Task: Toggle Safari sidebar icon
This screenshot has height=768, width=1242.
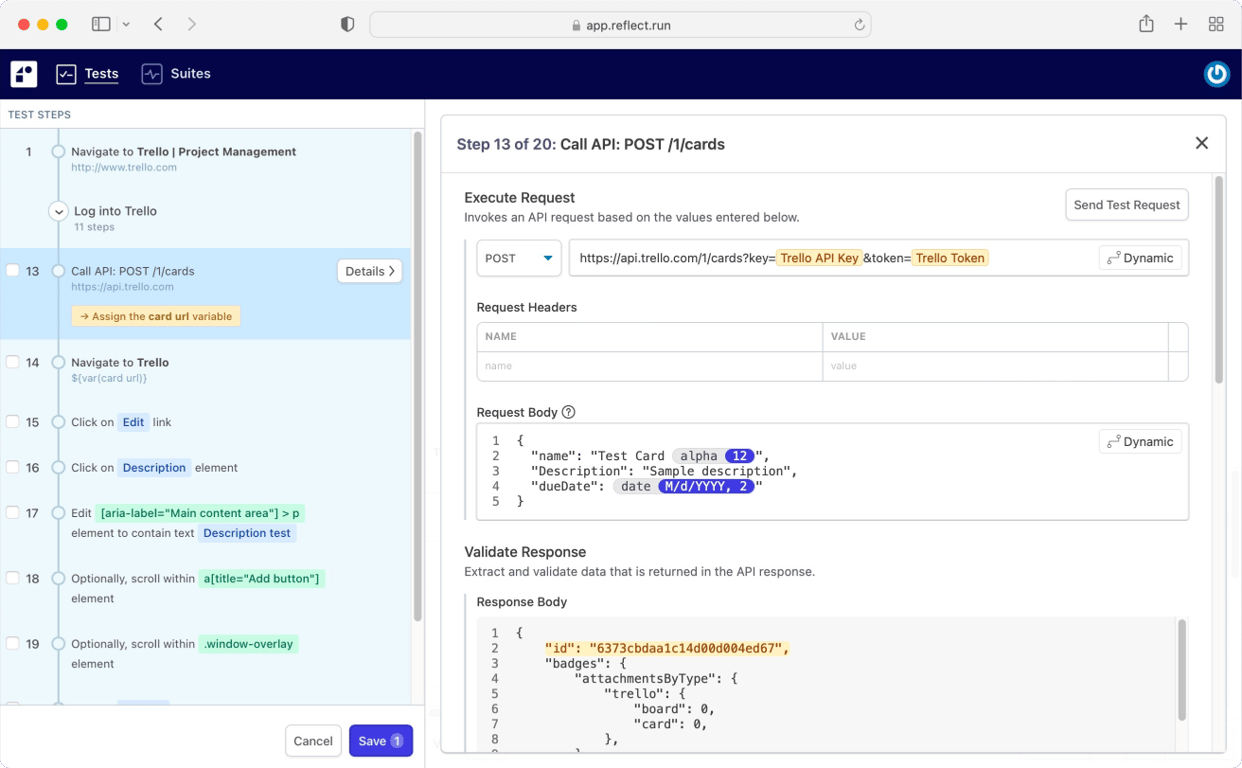Action: point(101,24)
